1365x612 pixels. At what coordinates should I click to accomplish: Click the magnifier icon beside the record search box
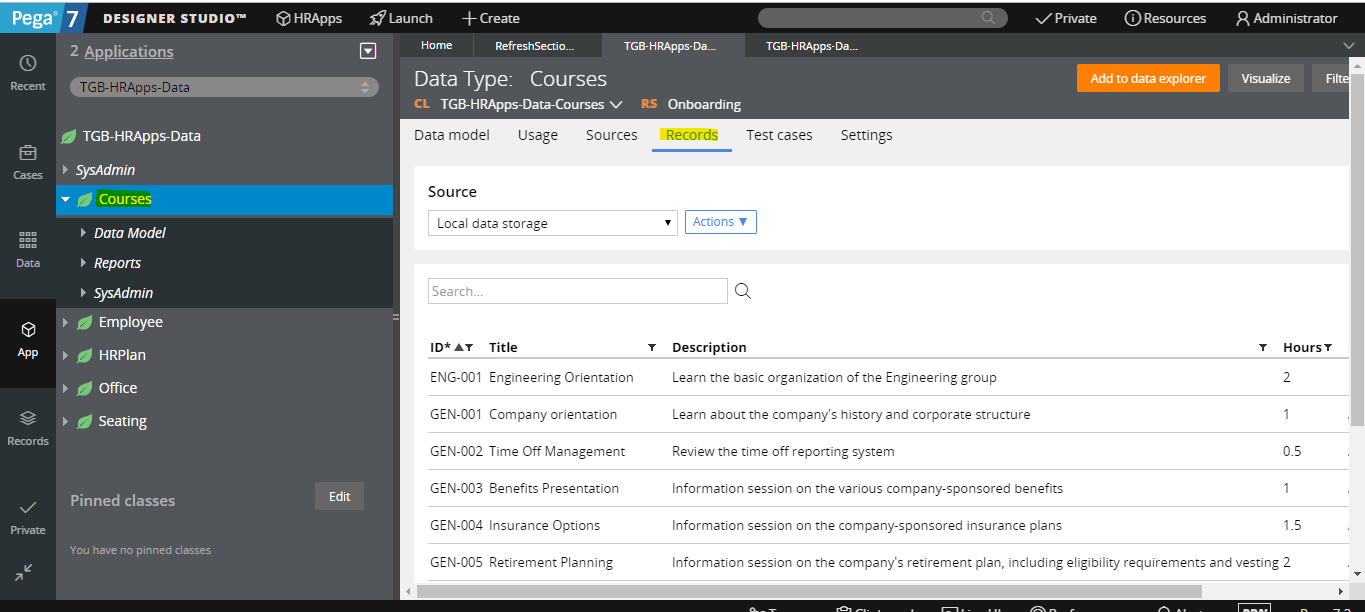click(x=741, y=291)
